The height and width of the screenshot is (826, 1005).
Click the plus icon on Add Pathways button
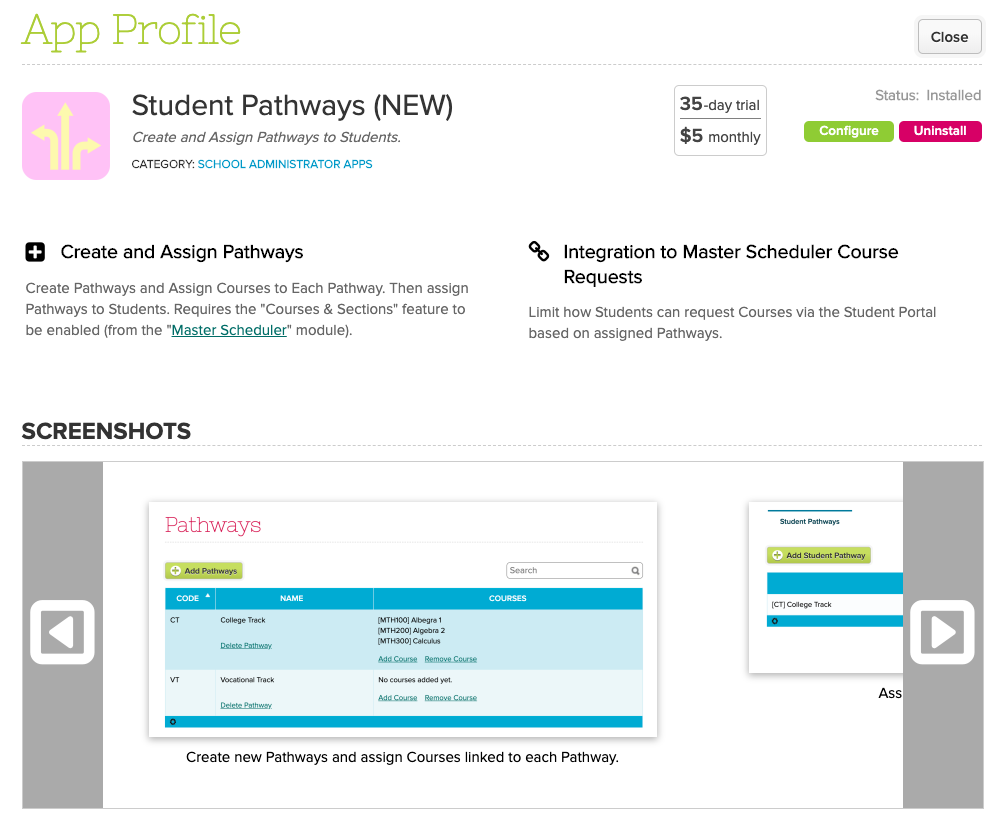pyautogui.click(x=176, y=570)
